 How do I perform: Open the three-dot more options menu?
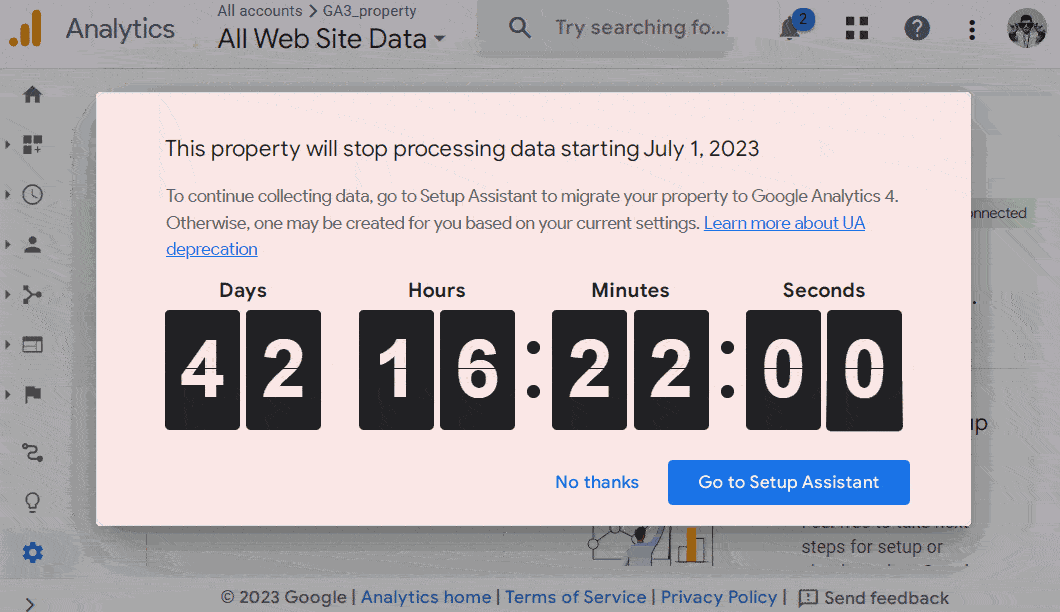[x=972, y=29]
